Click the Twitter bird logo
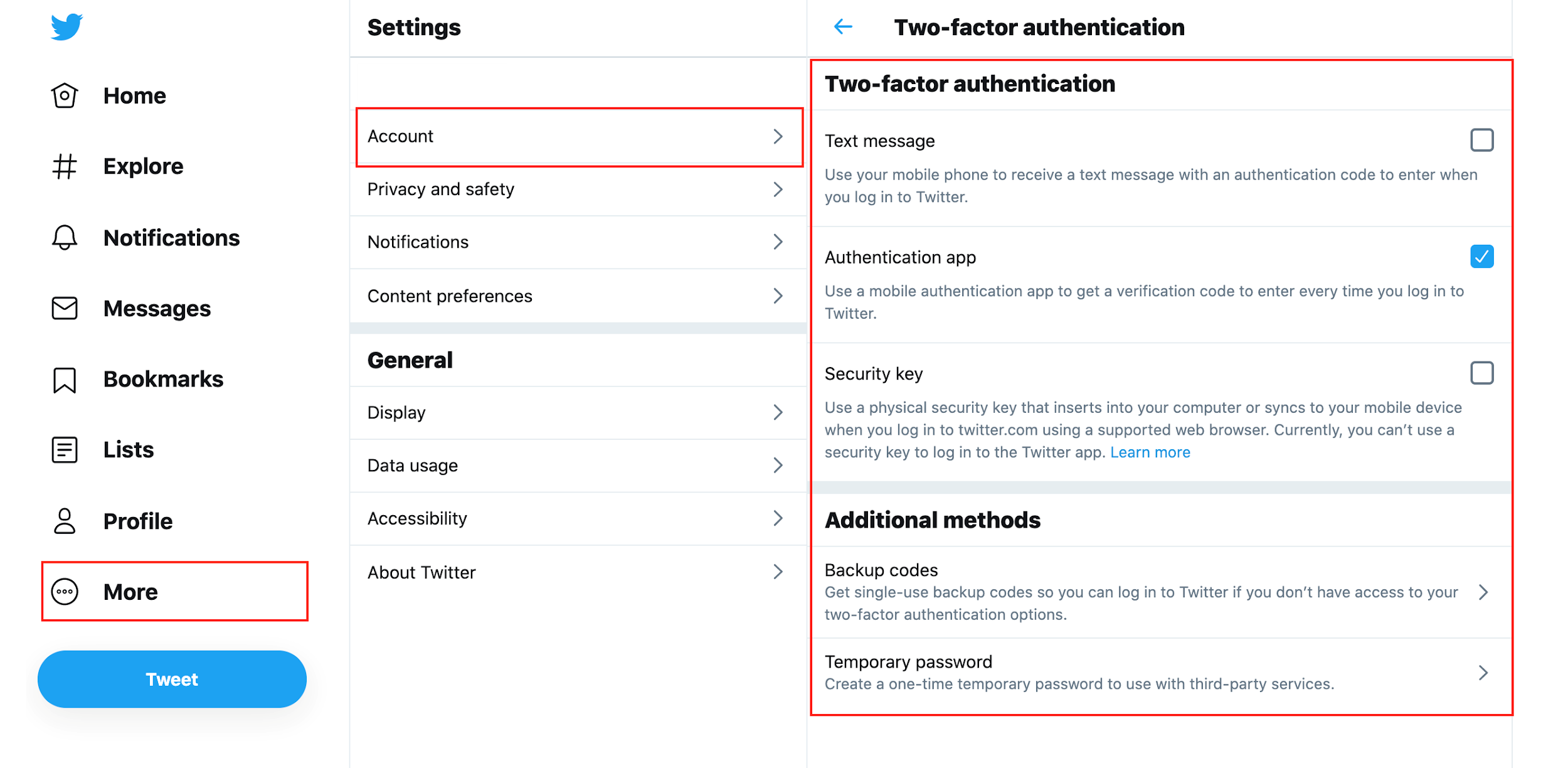Image resolution: width=1568 pixels, height=768 pixels. [66, 27]
